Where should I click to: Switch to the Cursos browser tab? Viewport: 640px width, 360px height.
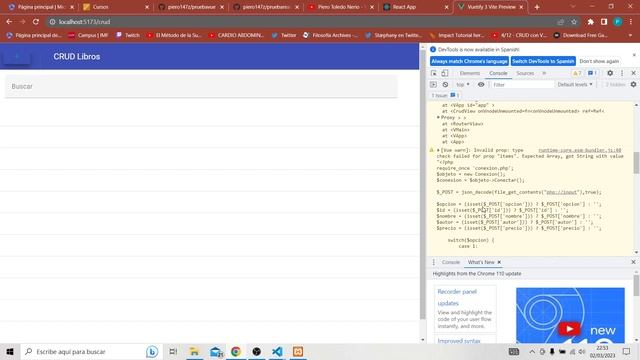[x=115, y=7]
